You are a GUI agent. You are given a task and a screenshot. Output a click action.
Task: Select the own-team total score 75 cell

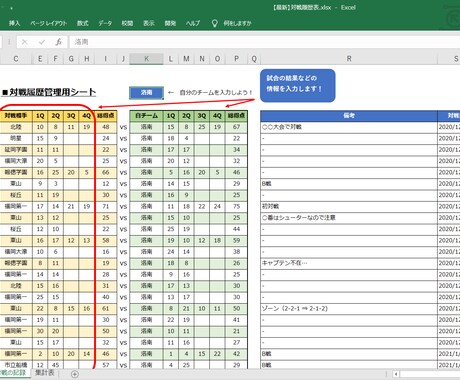coord(236,206)
